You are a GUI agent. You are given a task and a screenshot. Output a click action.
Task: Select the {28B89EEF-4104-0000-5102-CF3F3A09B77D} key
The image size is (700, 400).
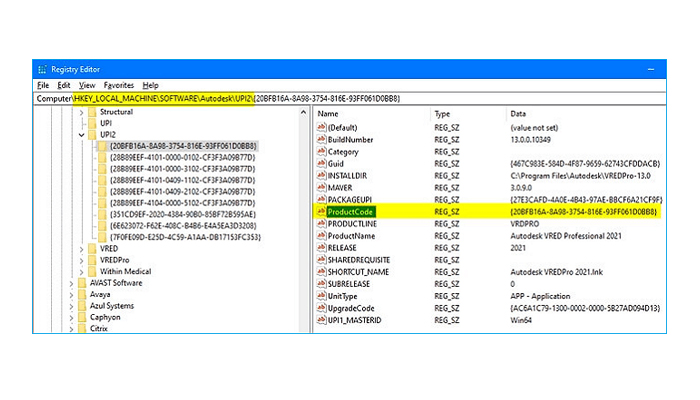[x=183, y=203]
